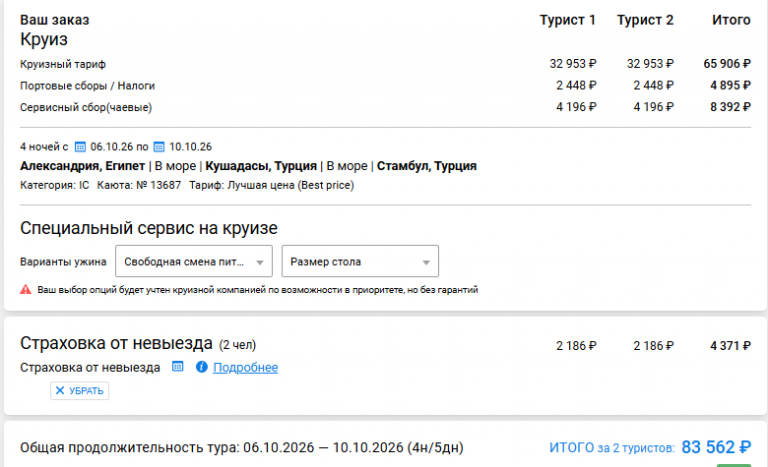
Task: Select the Турист 2 column header
Action: [x=645, y=20]
